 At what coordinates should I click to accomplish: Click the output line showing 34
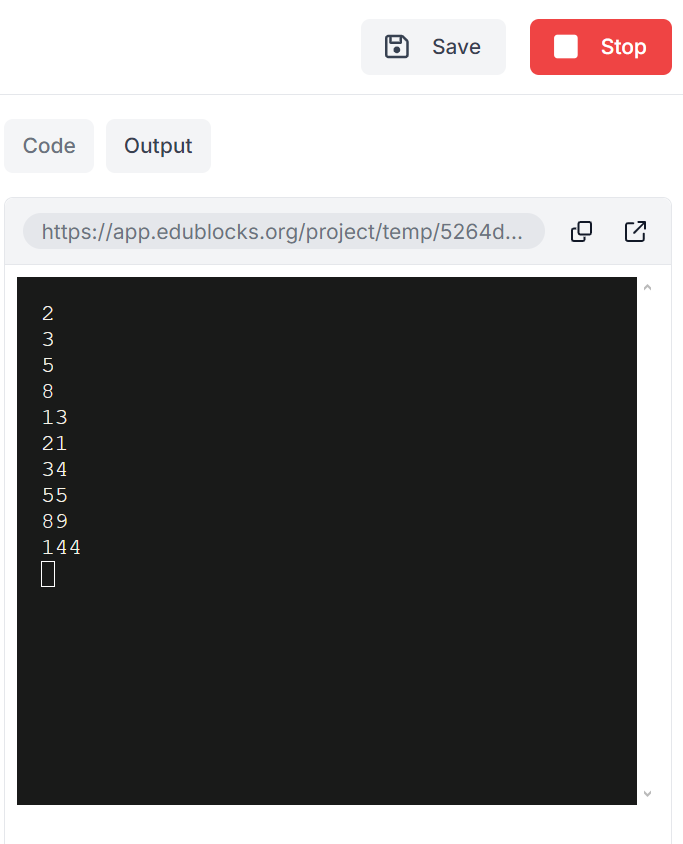pyautogui.click(x=55, y=469)
